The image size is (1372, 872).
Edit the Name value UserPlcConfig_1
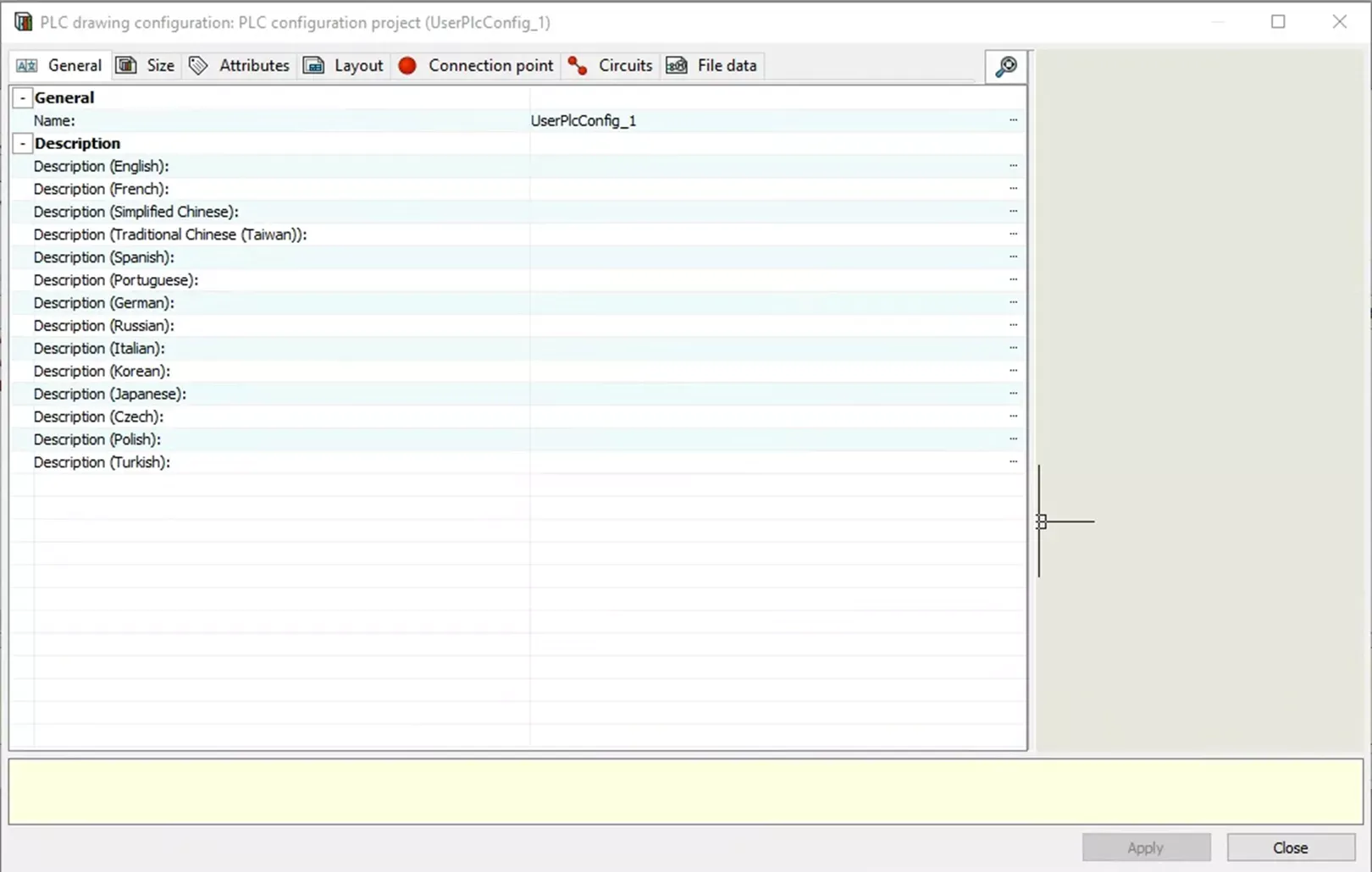584,121
